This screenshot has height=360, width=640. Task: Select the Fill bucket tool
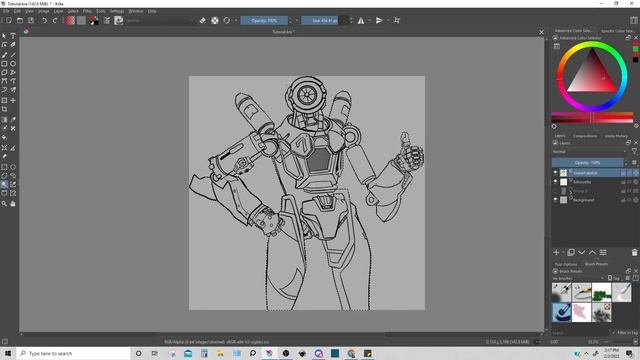tap(4, 138)
